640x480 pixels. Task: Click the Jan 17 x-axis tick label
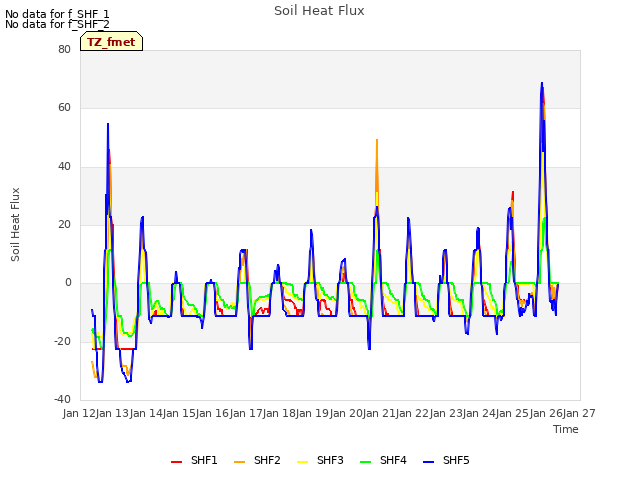coord(246,413)
